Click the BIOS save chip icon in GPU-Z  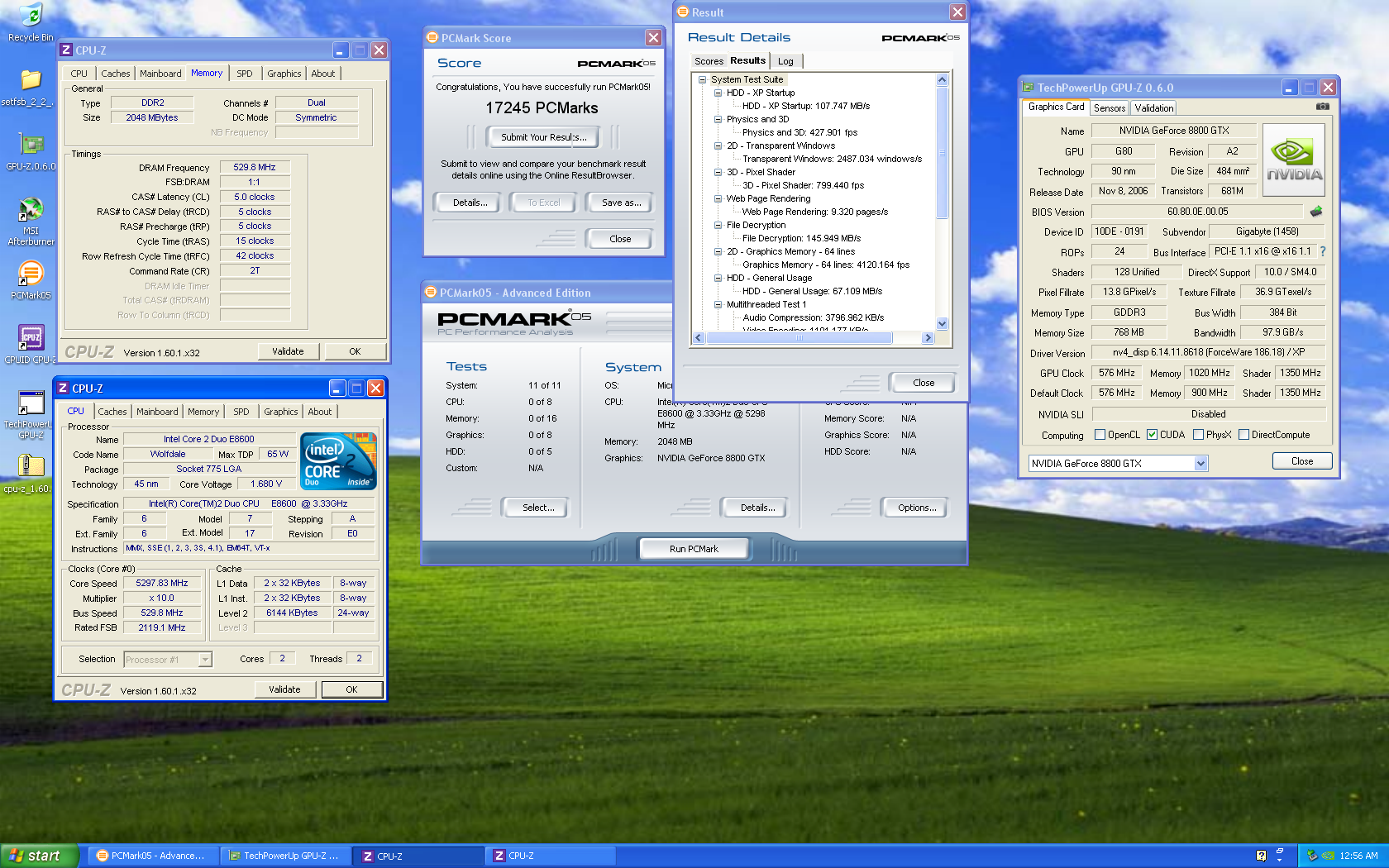(1316, 212)
